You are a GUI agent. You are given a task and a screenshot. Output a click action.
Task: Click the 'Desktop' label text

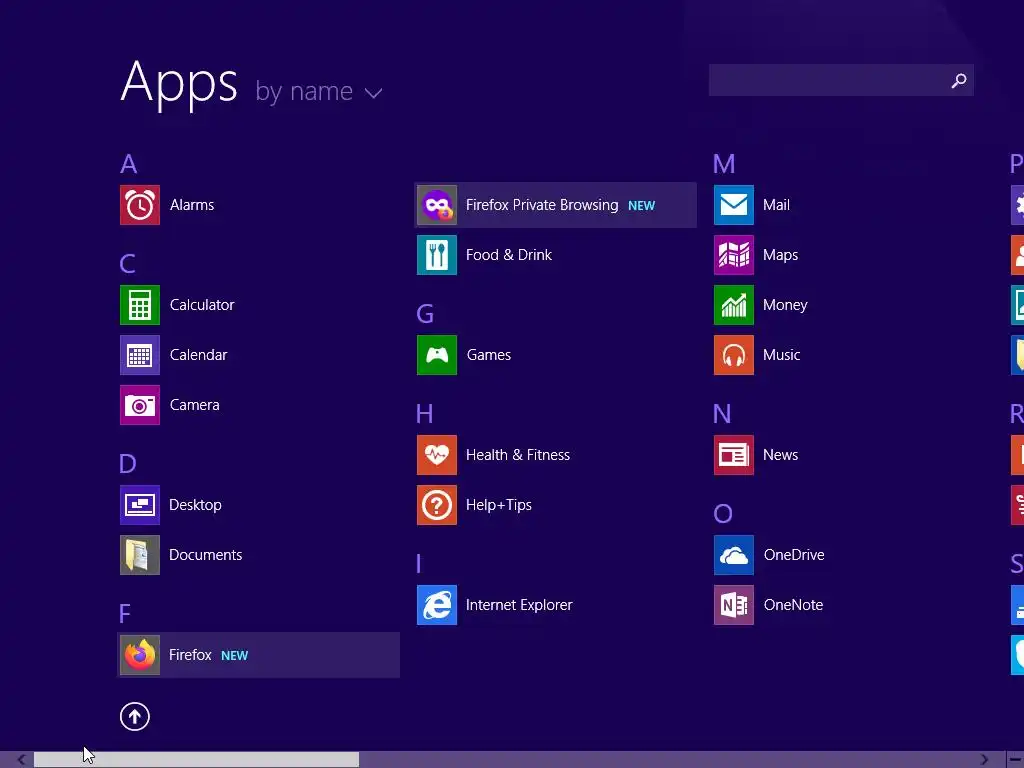point(195,505)
